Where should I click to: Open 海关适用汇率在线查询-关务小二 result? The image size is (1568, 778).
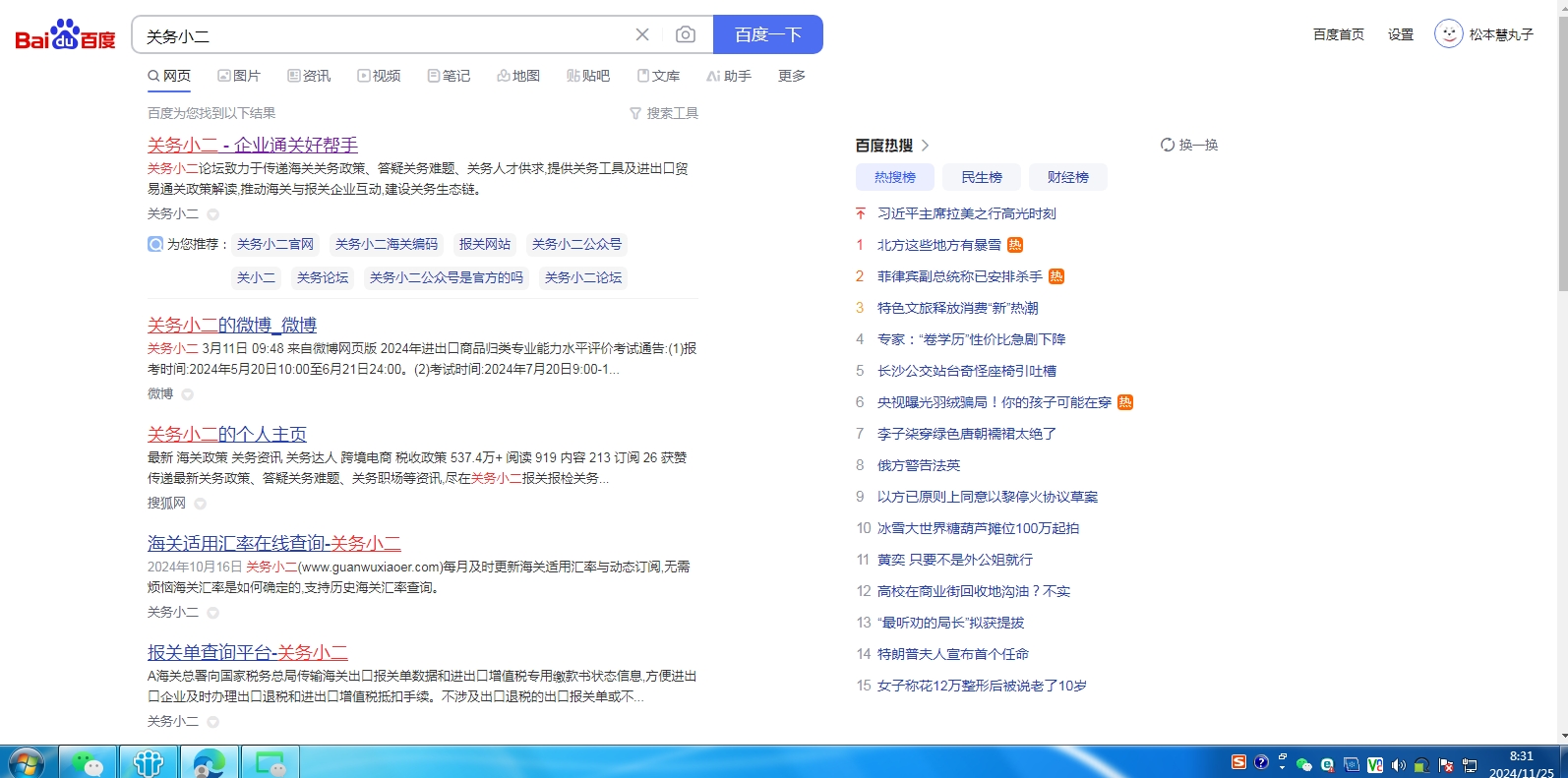(x=274, y=543)
